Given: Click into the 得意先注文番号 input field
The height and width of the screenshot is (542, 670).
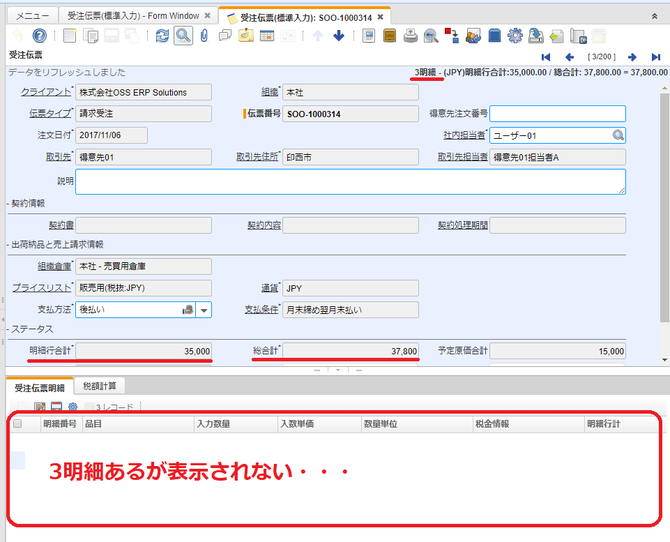Looking at the screenshot, I should [557, 114].
